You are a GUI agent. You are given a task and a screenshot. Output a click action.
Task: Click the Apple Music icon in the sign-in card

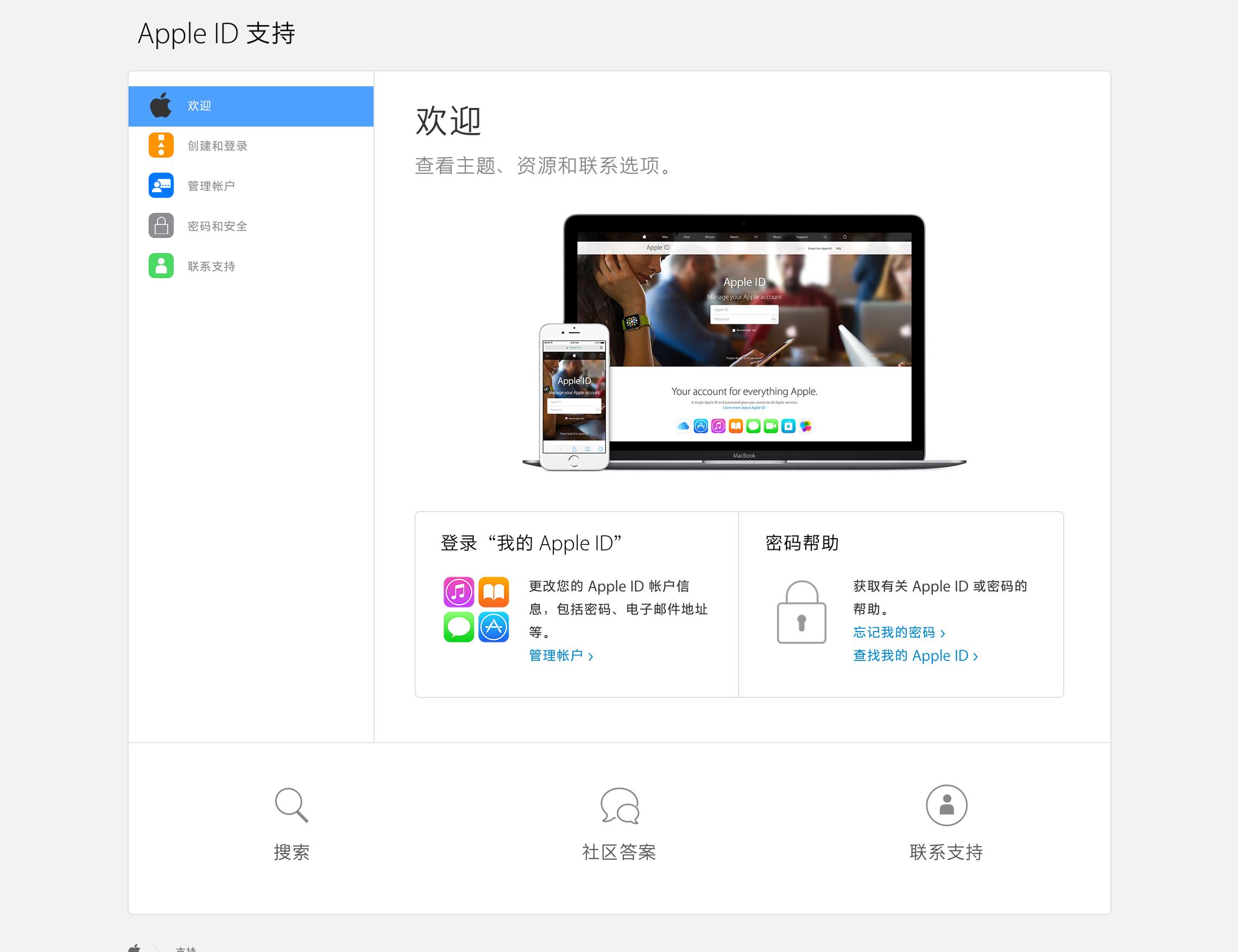coord(459,591)
